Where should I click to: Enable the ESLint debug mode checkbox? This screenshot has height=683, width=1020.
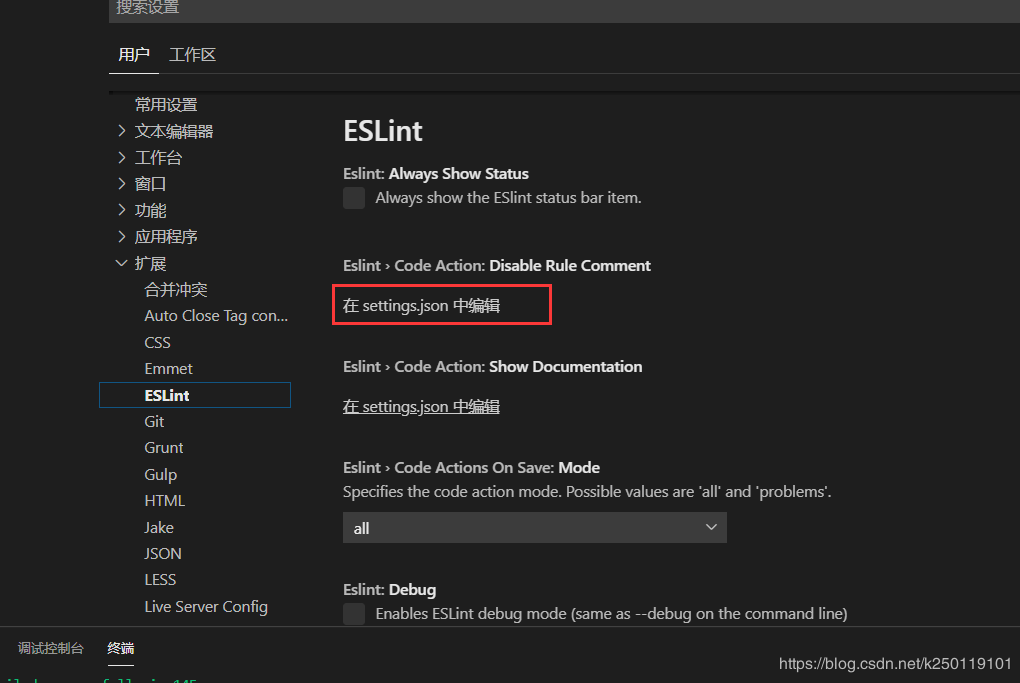(x=354, y=613)
